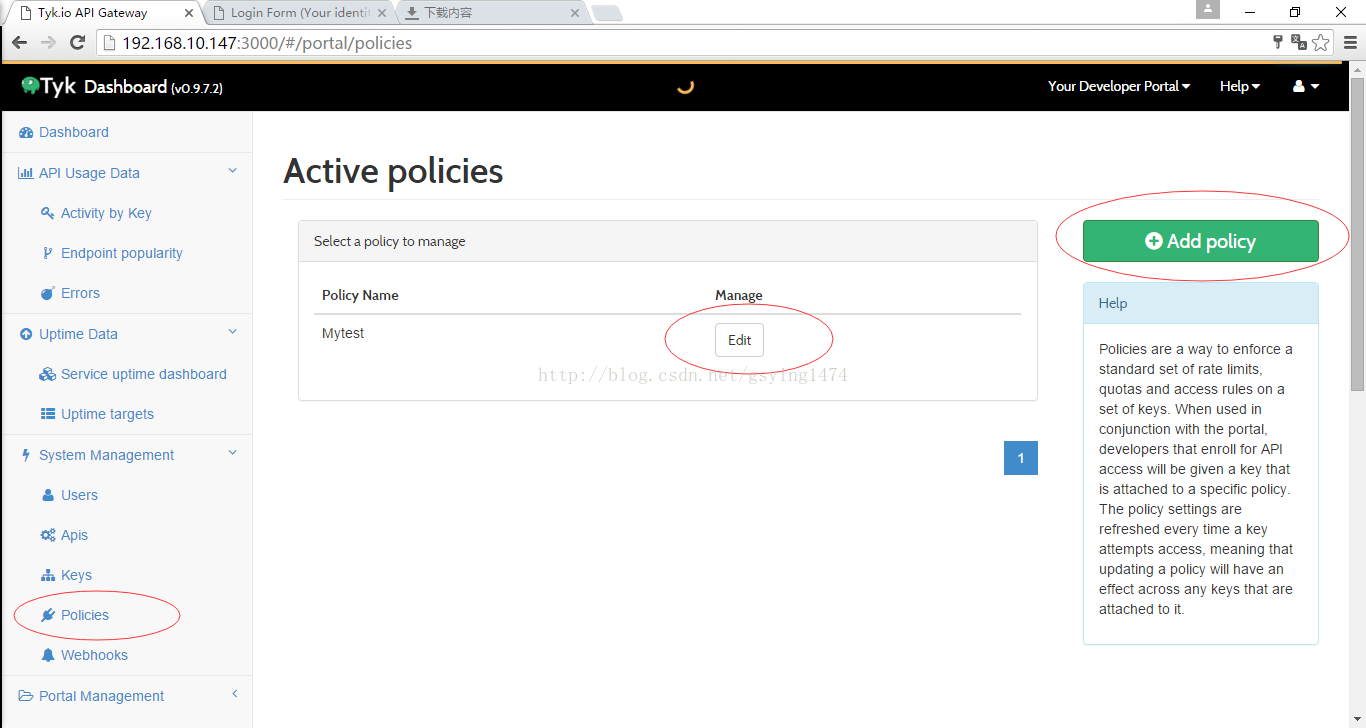Click the icon beside Service uptime dashboard
1366x728 pixels.
point(47,374)
